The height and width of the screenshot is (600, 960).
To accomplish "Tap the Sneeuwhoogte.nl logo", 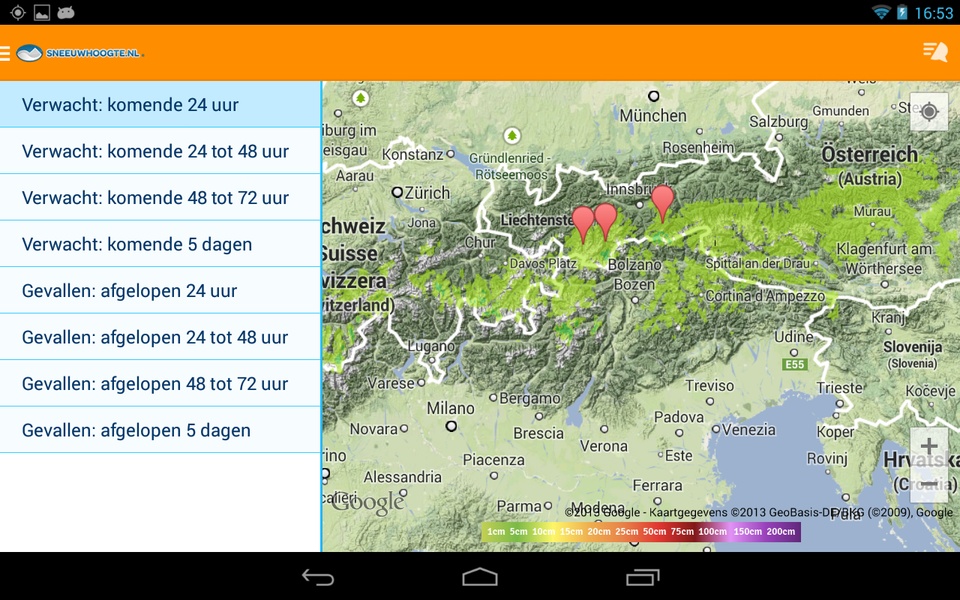I will pos(80,53).
